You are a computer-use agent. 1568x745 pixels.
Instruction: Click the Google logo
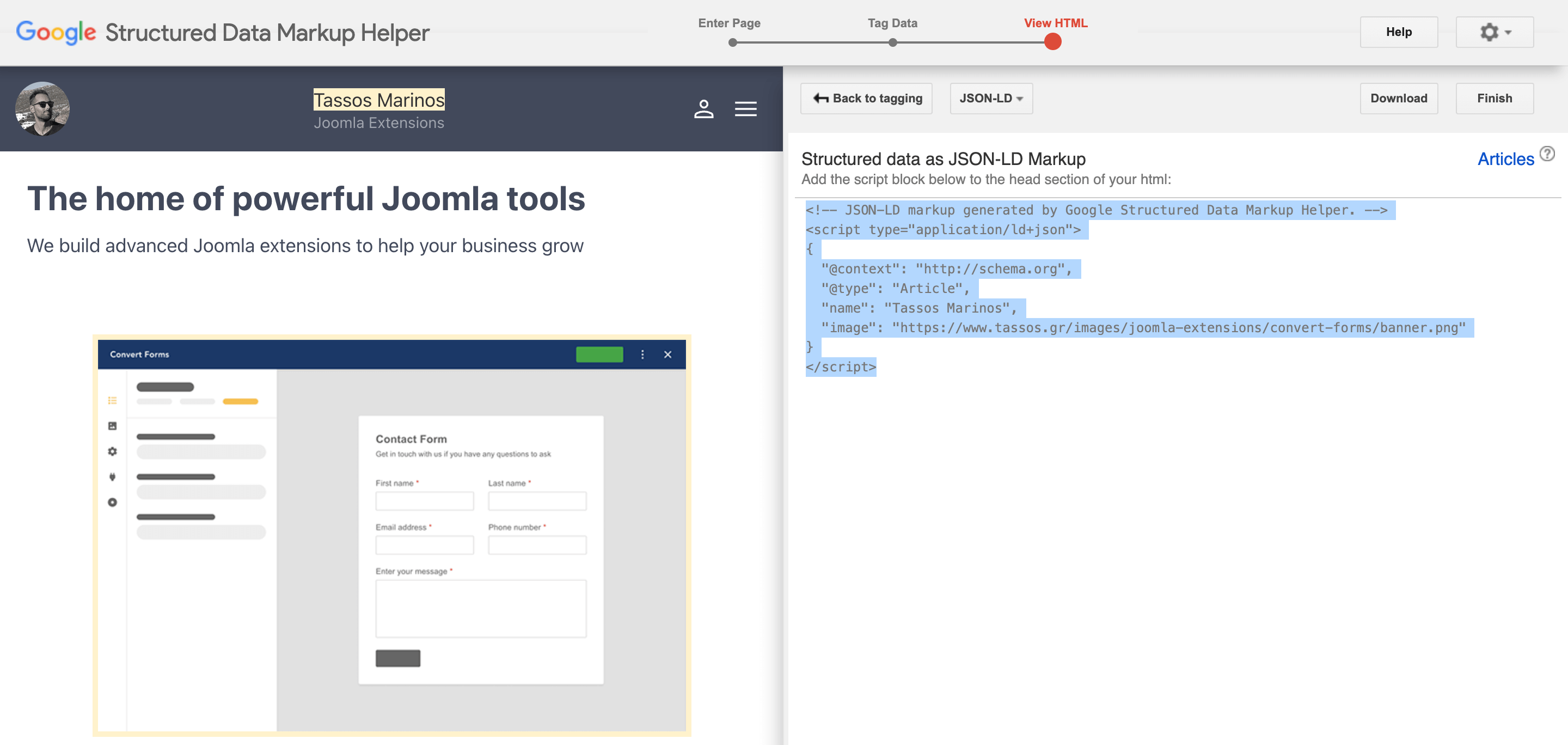(56, 32)
